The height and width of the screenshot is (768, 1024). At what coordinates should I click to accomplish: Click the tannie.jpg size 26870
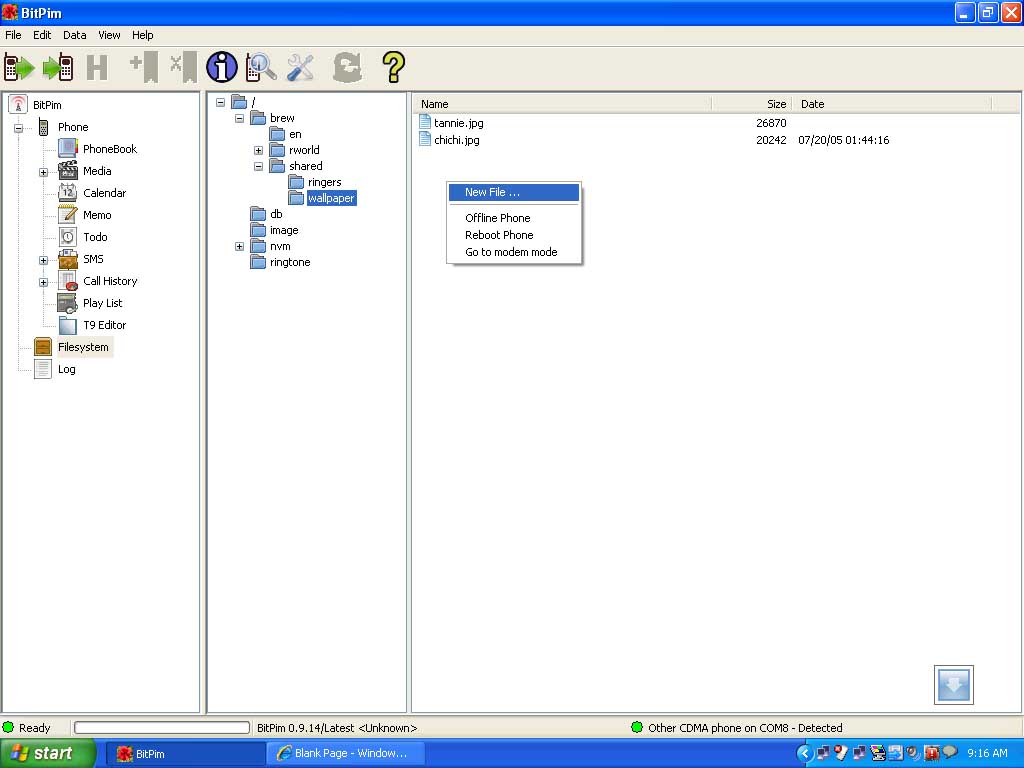[771, 123]
